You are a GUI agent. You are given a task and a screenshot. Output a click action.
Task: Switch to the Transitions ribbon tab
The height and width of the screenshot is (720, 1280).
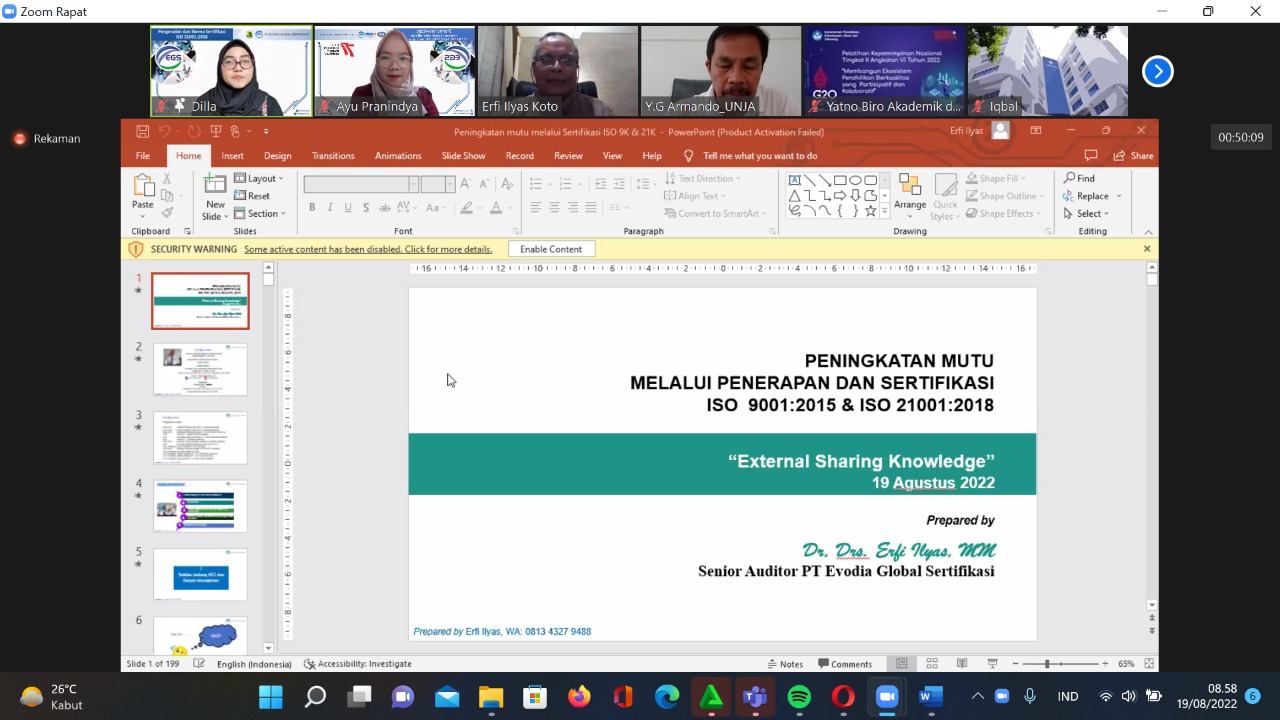point(333,155)
